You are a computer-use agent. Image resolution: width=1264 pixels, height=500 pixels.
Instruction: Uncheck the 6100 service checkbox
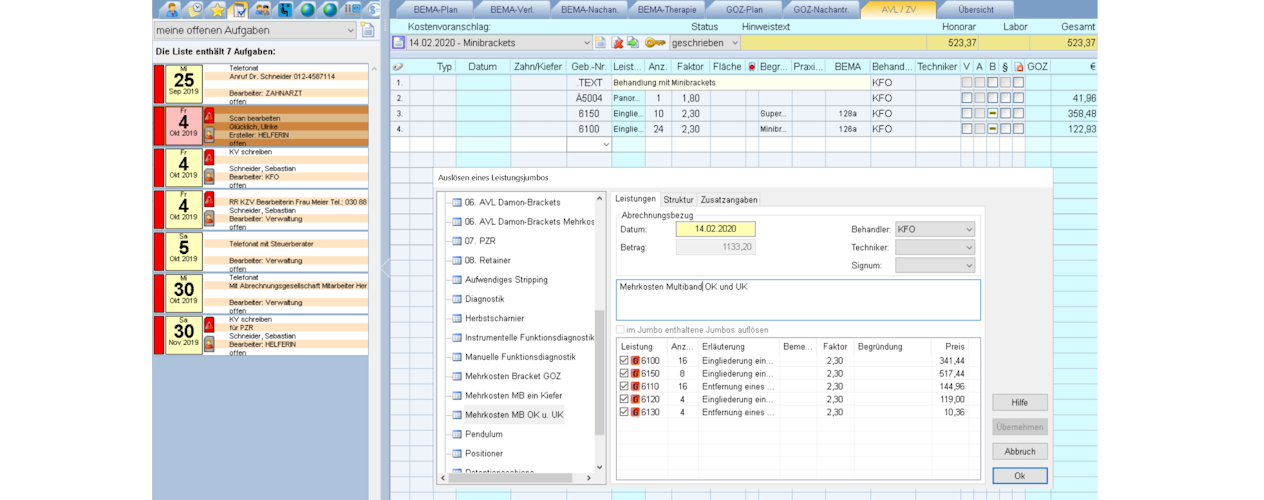tap(624, 360)
